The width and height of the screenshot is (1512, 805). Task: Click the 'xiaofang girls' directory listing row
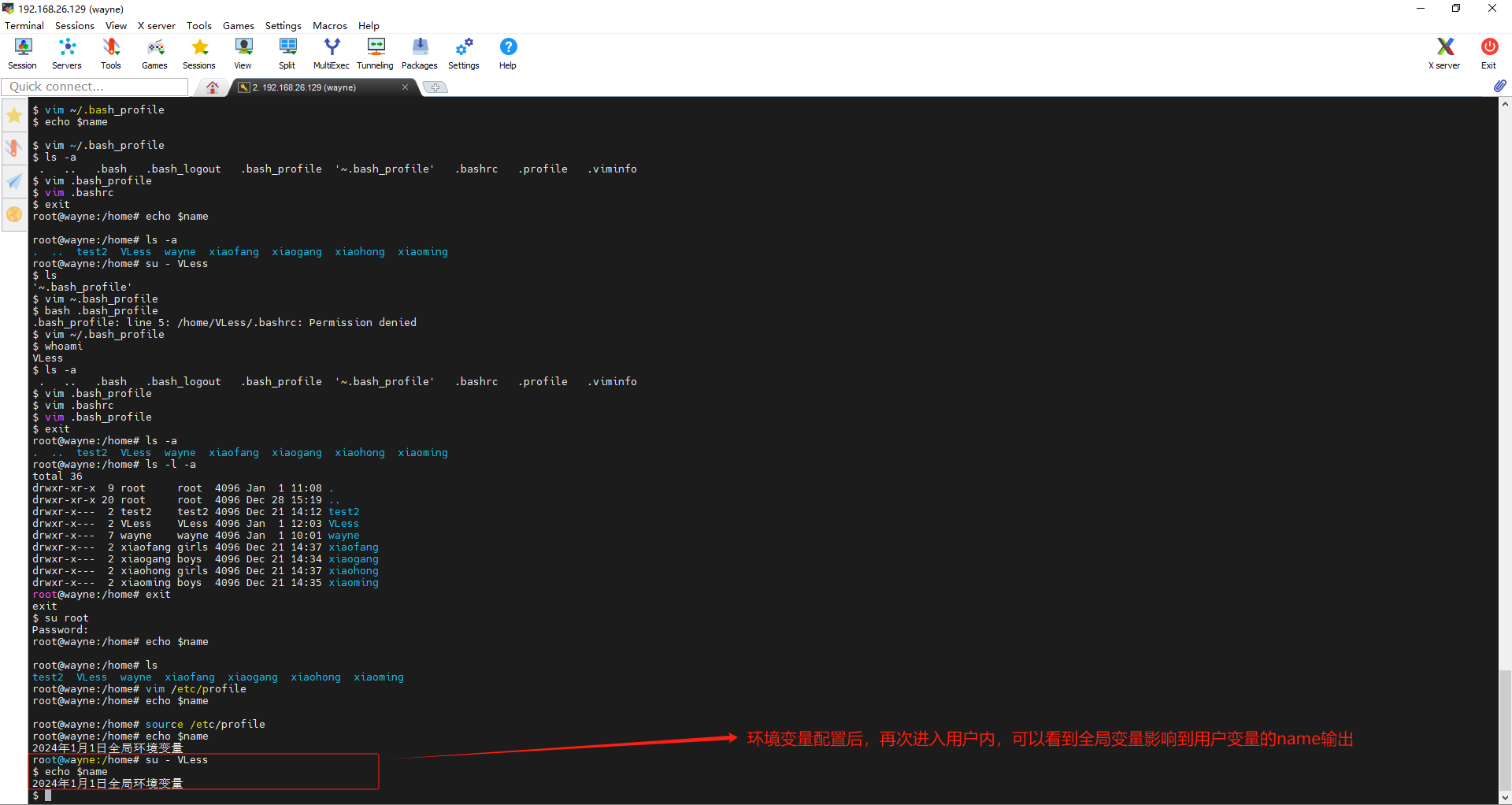(x=206, y=547)
